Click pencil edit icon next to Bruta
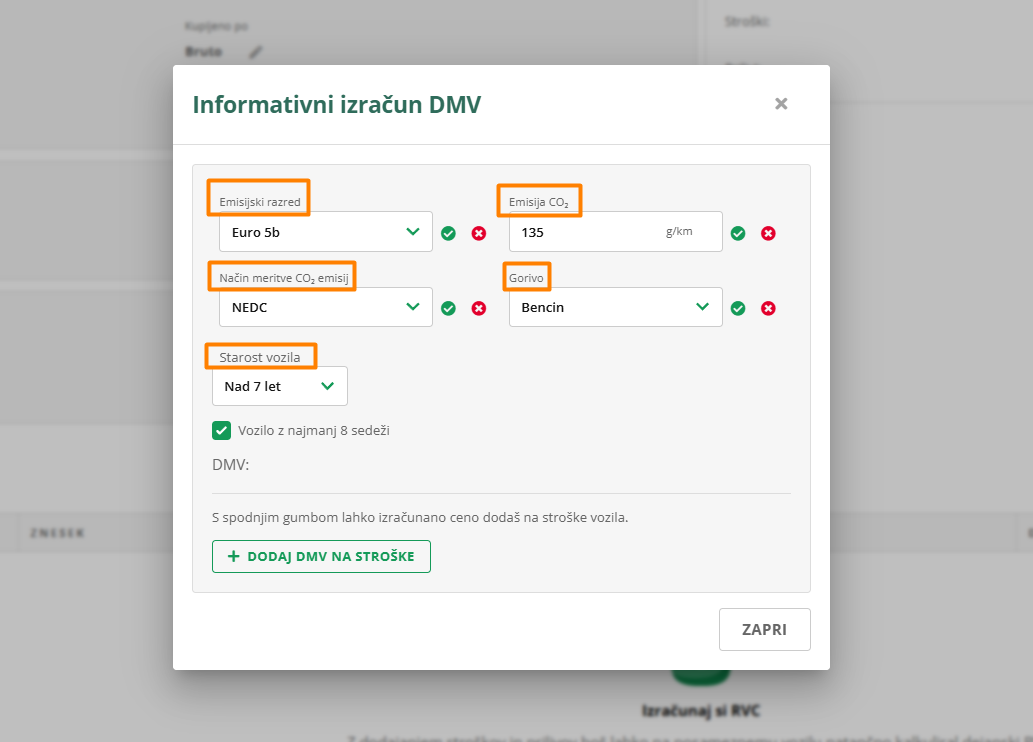The height and width of the screenshot is (742, 1033). click(x=255, y=52)
